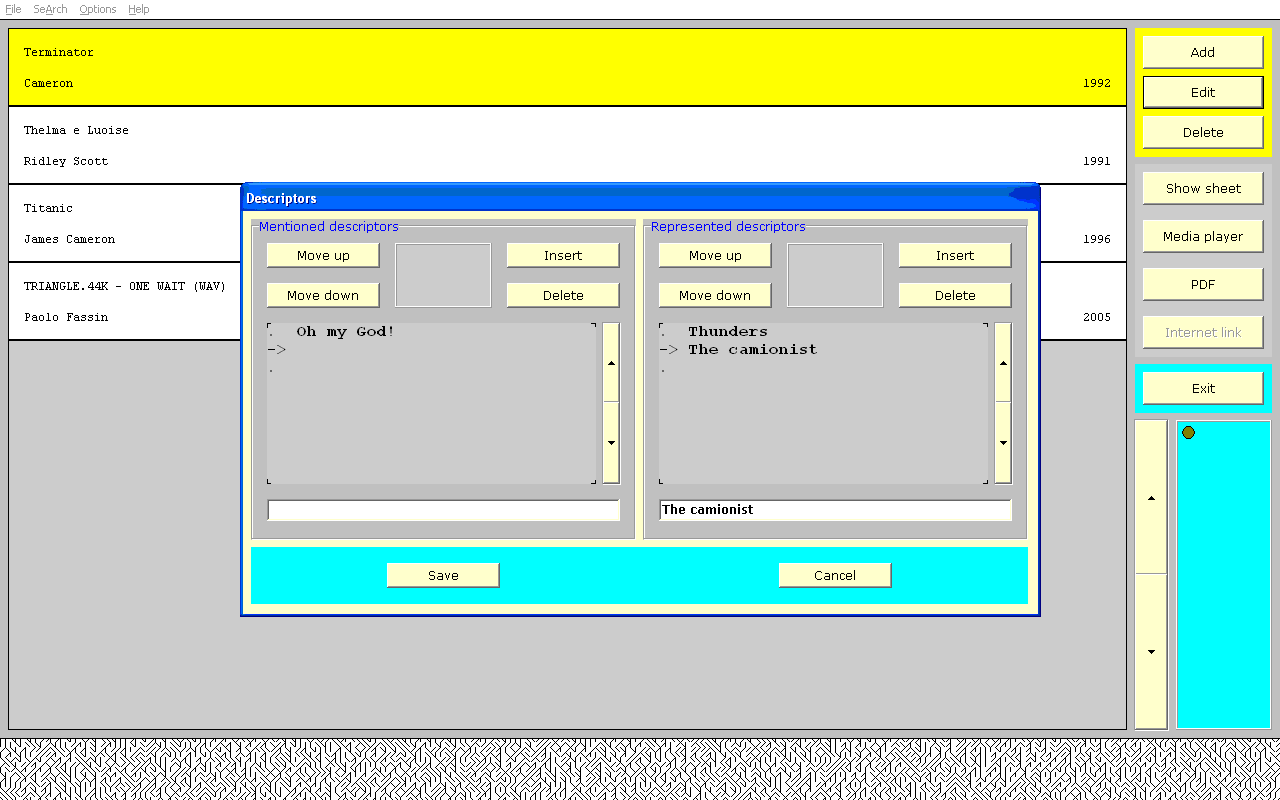
Task: Move down in Represented descriptors
Action: point(715,295)
